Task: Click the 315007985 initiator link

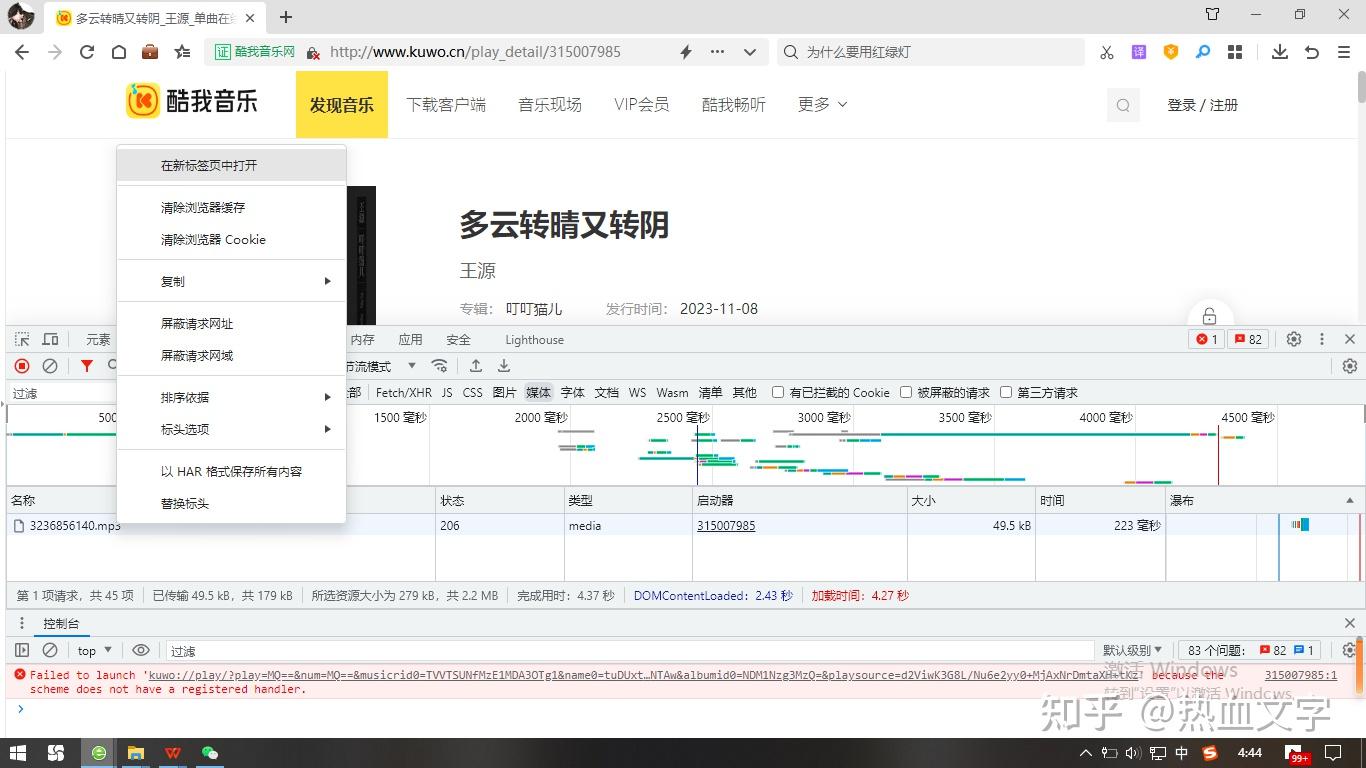Action: click(726, 525)
